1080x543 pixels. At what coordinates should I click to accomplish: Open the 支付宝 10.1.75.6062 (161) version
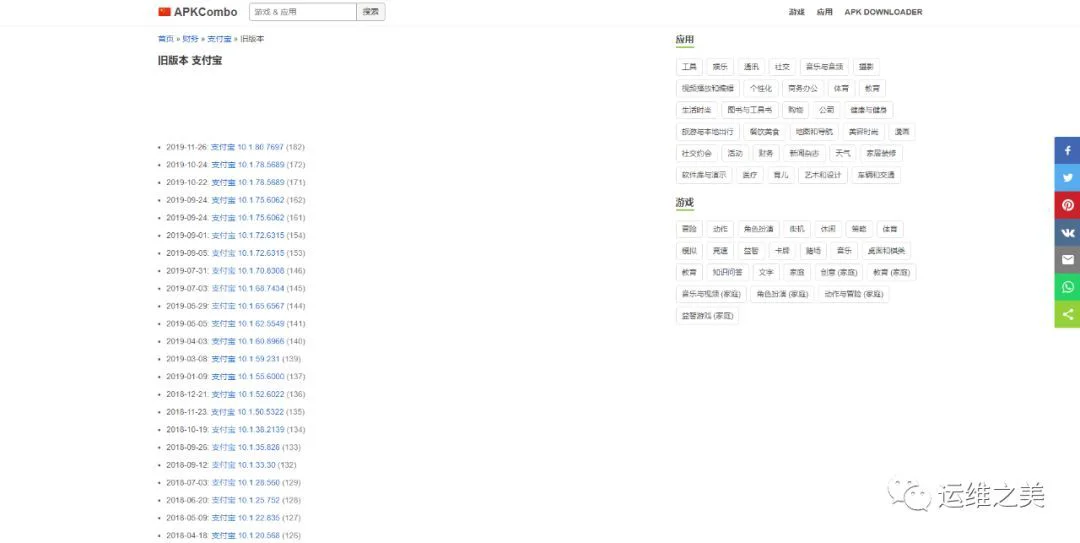pos(247,218)
